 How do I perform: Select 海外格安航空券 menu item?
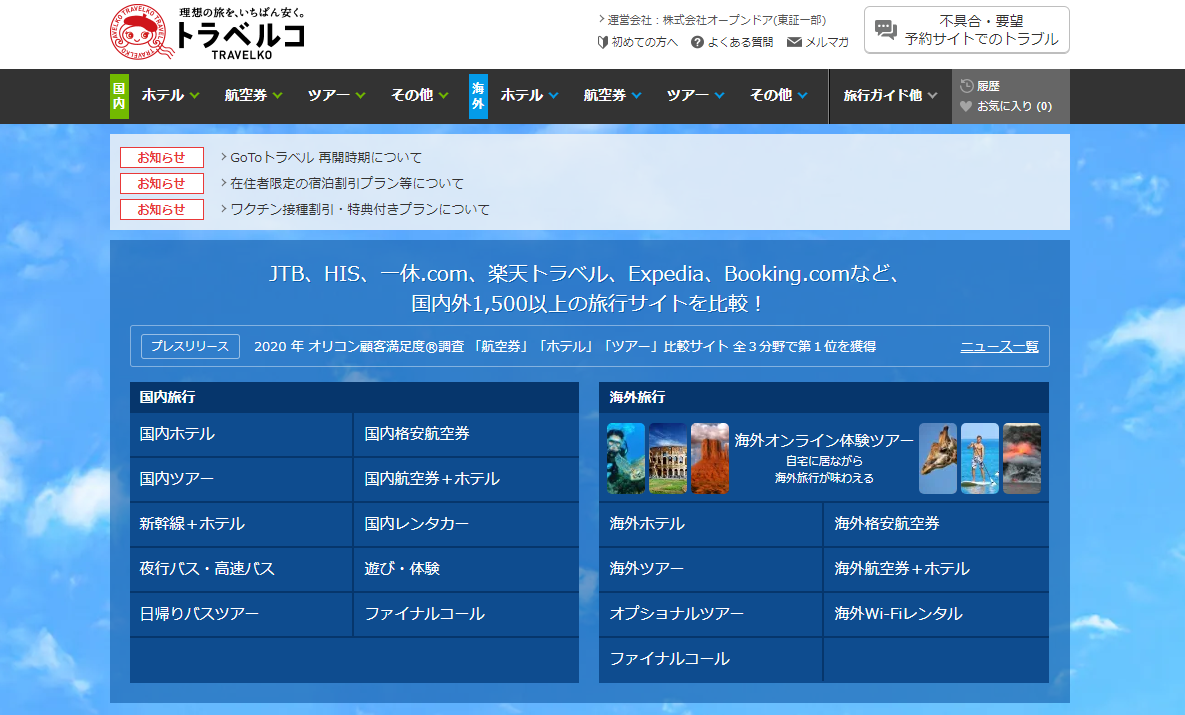pos(936,524)
